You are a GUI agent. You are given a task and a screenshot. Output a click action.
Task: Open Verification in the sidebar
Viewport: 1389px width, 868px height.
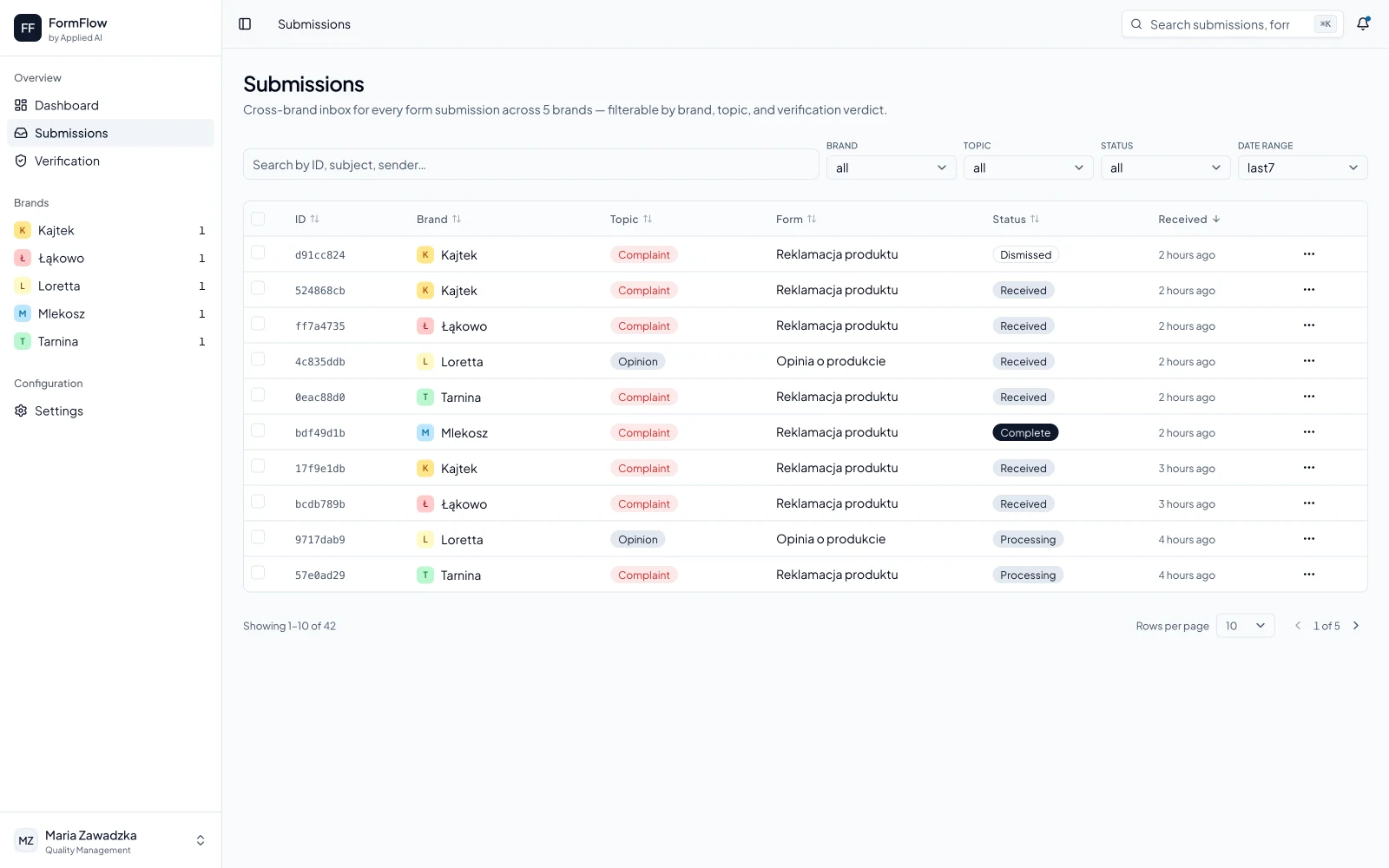point(110,161)
